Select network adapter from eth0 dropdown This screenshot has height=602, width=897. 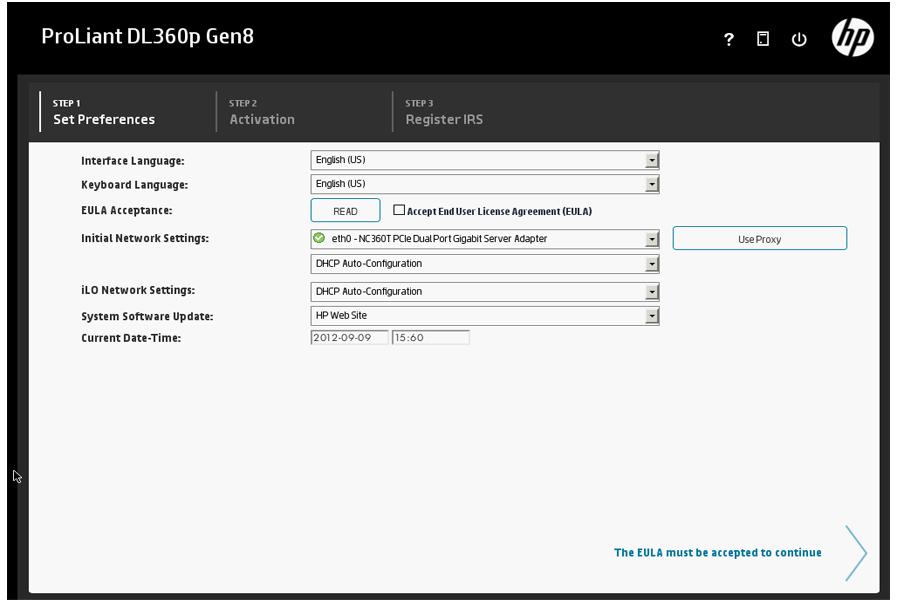[651, 239]
